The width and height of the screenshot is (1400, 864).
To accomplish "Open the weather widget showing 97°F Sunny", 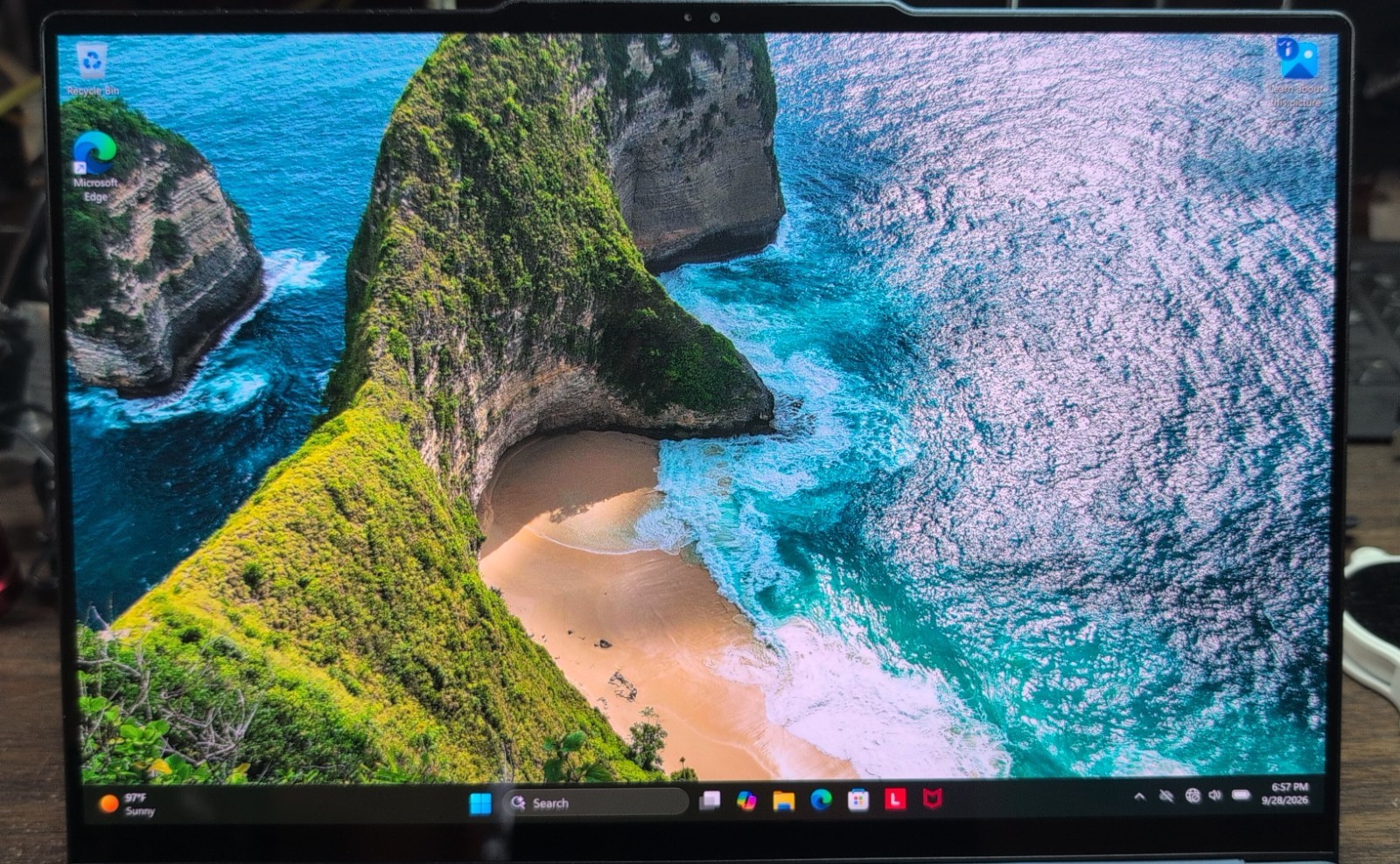I will [x=128, y=804].
